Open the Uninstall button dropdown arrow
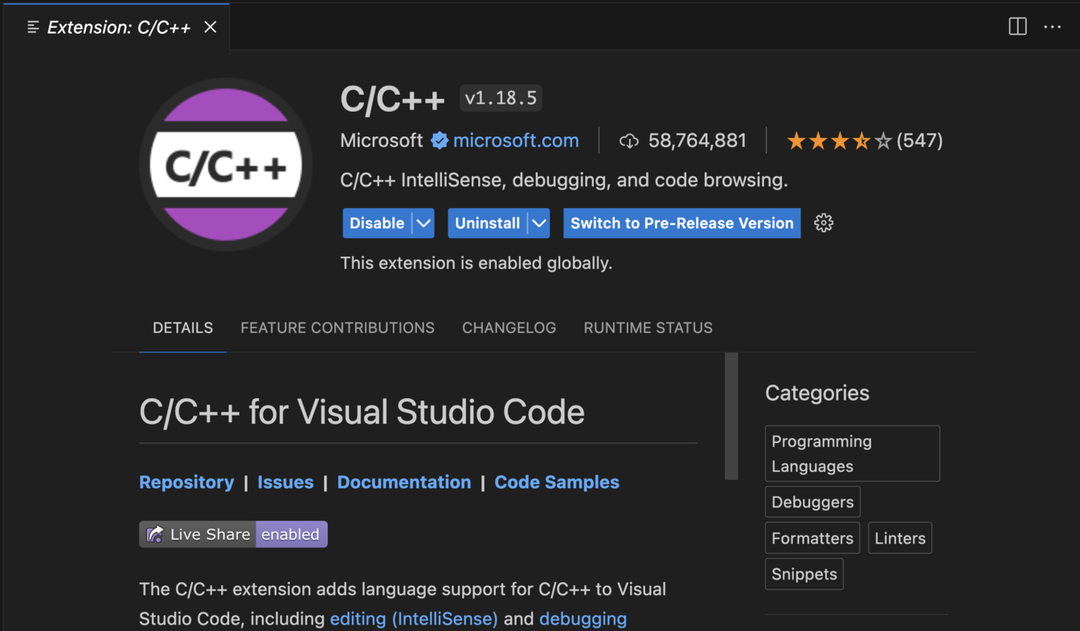Viewport: 1080px width, 631px height. pyautogui.click(x=539, y=223)
